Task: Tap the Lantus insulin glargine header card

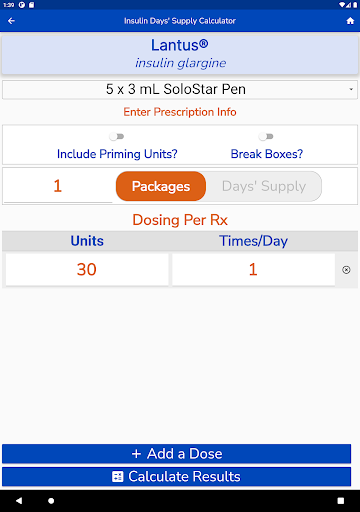Action: click(180, 54)
